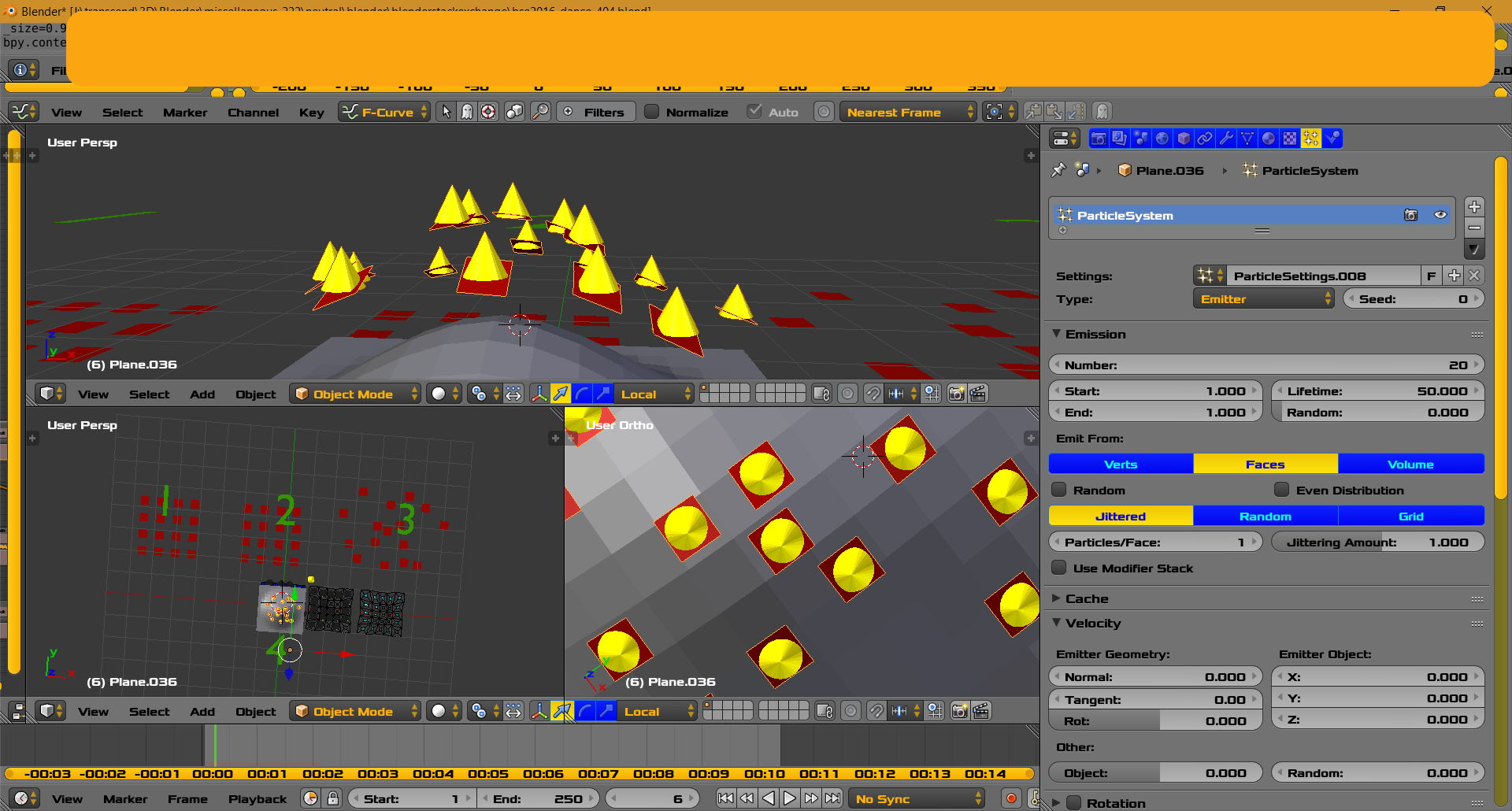Open the Add menu in top viewport
Screen dimensions: 1512x811
click(x=202, y=394)
